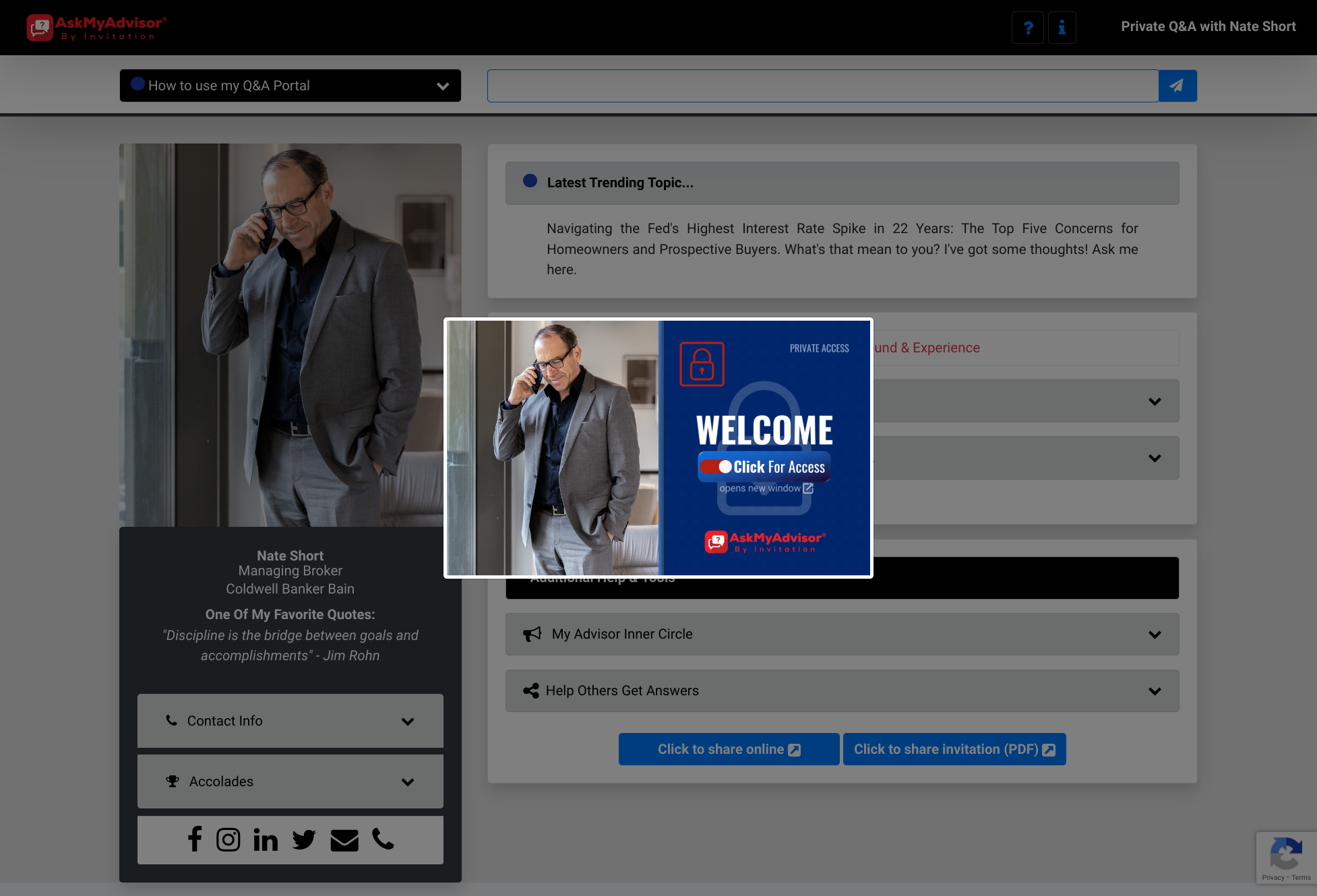Expand Help Others Get Answers

click(x=843, y=691)
